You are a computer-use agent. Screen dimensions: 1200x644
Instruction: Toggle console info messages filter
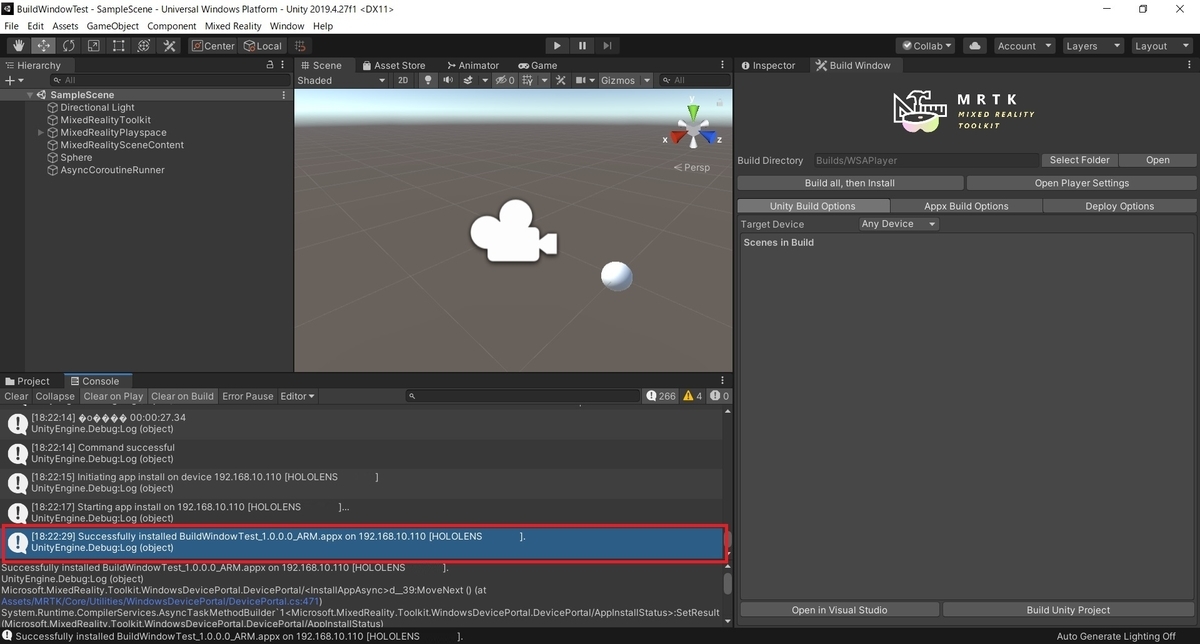point(660,396)
